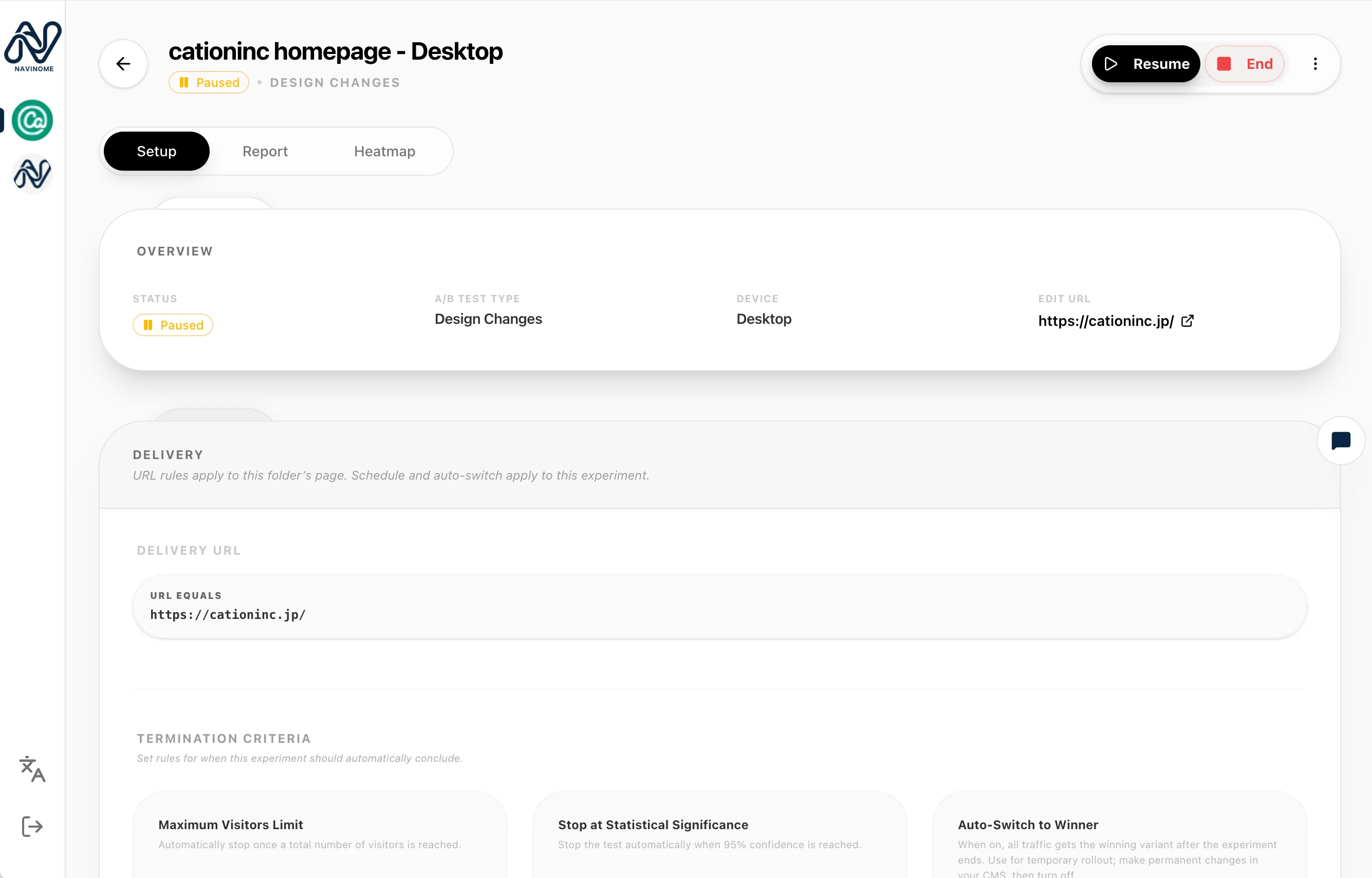This screenshot has width=1372, height=878.
Task: Open the chat support bubble
Action: tap(1341, 441)
